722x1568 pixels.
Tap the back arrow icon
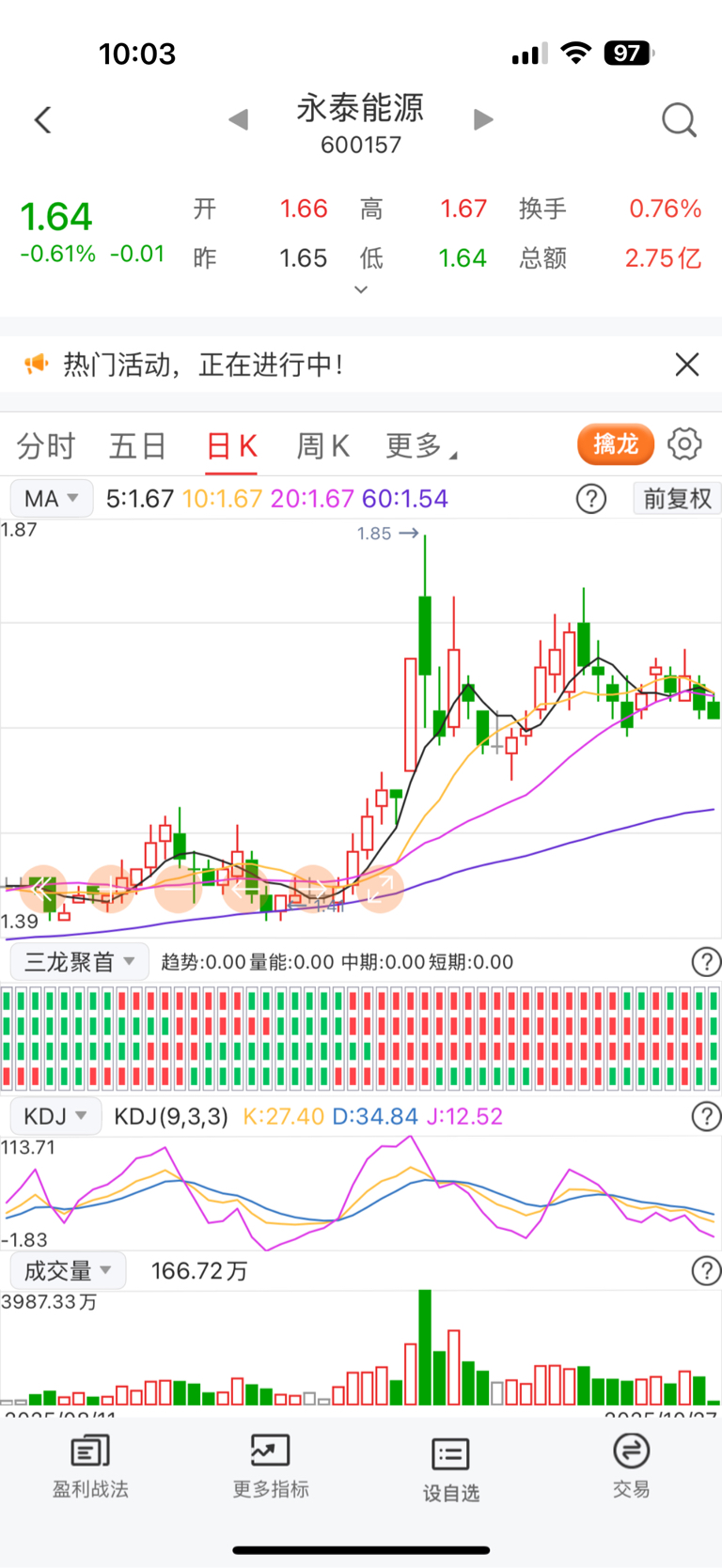(x=42, y=120)
